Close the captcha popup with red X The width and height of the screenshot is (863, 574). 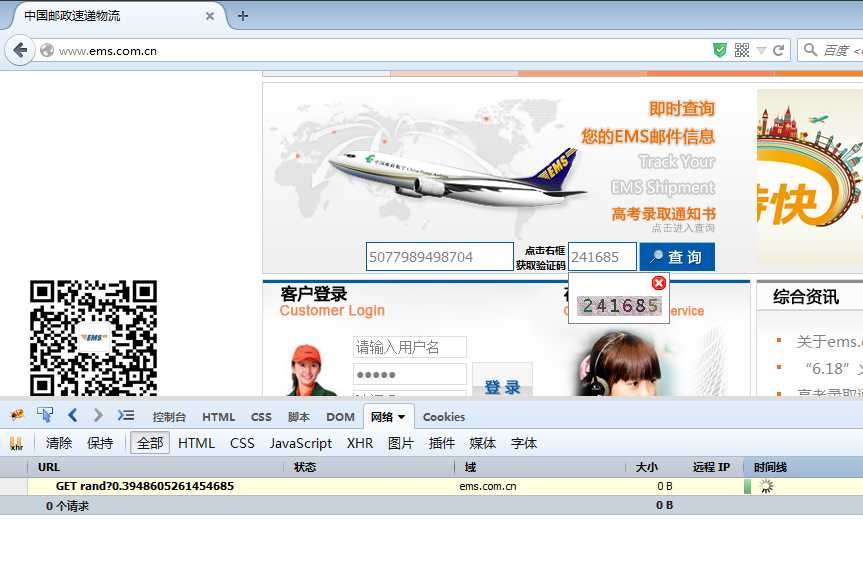tap(659, 283)
